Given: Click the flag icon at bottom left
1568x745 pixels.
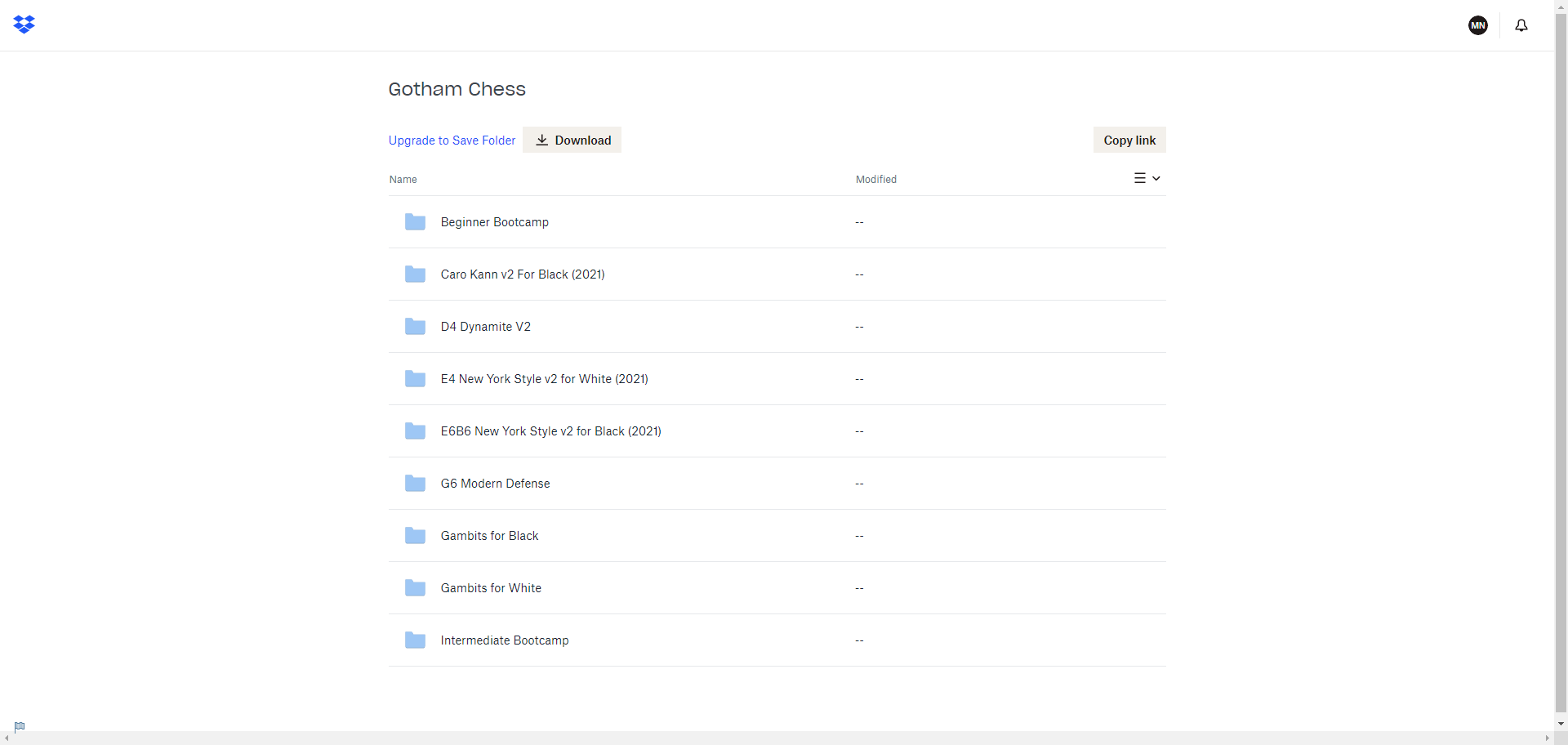Looking at the screenshot, I should tap(20, 726).
